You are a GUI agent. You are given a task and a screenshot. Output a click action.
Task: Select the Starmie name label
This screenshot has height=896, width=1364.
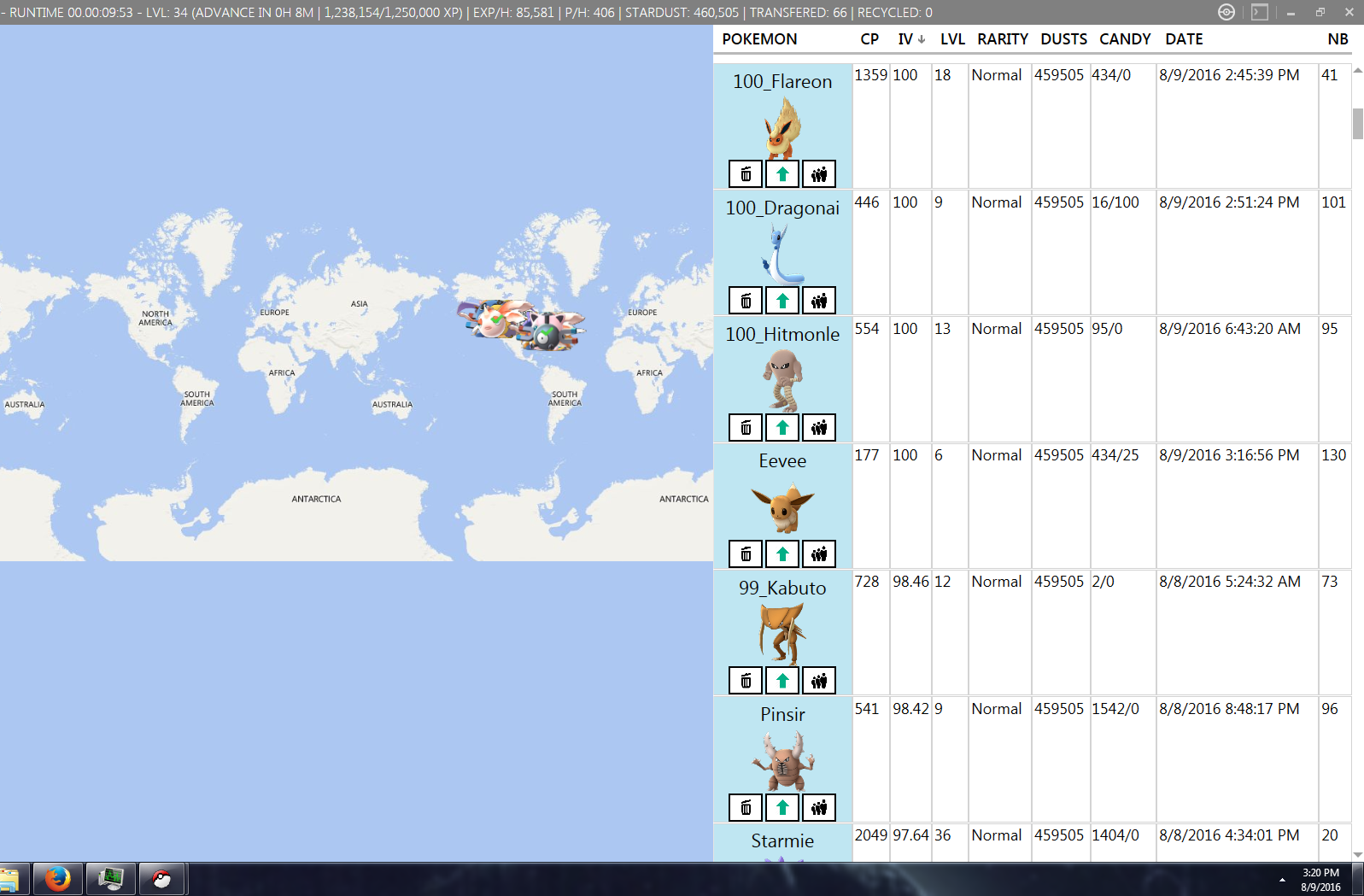point(782,840)
